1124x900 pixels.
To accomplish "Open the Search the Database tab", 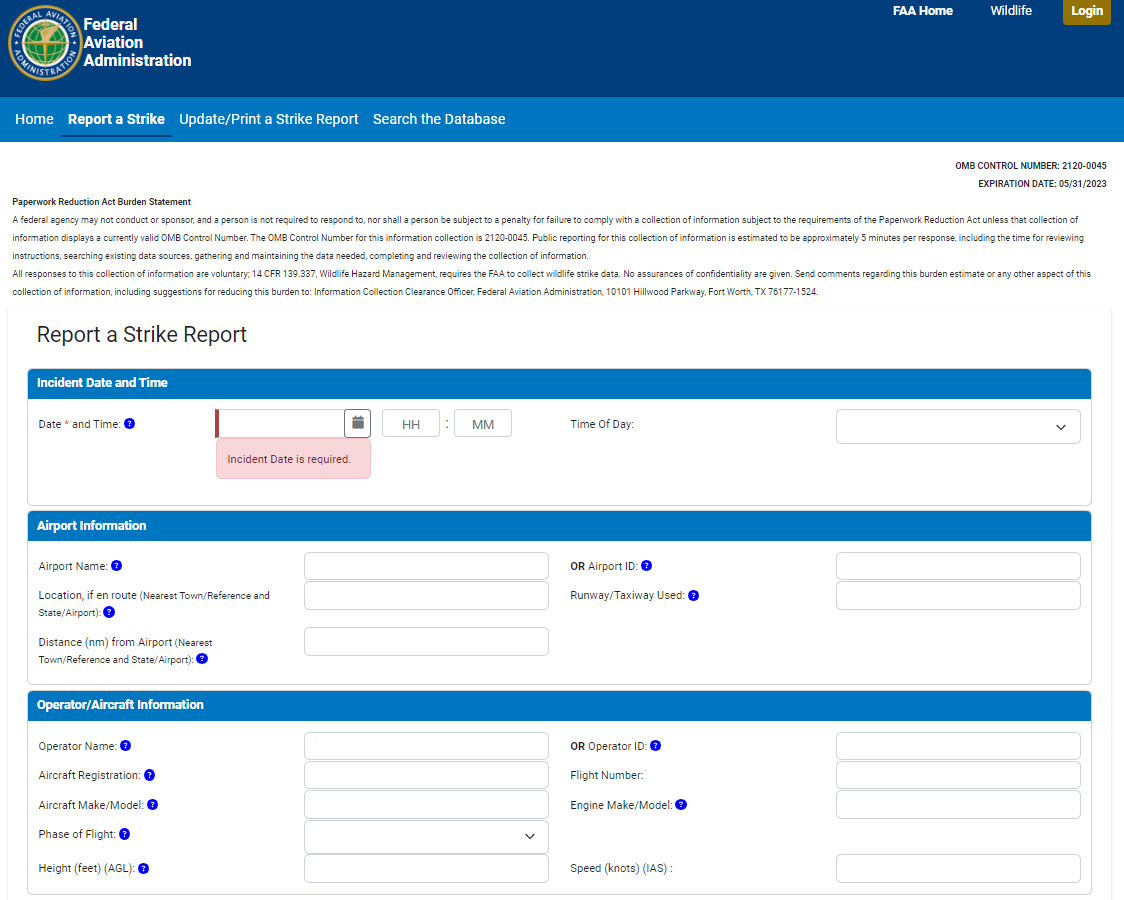I will 439,119.
